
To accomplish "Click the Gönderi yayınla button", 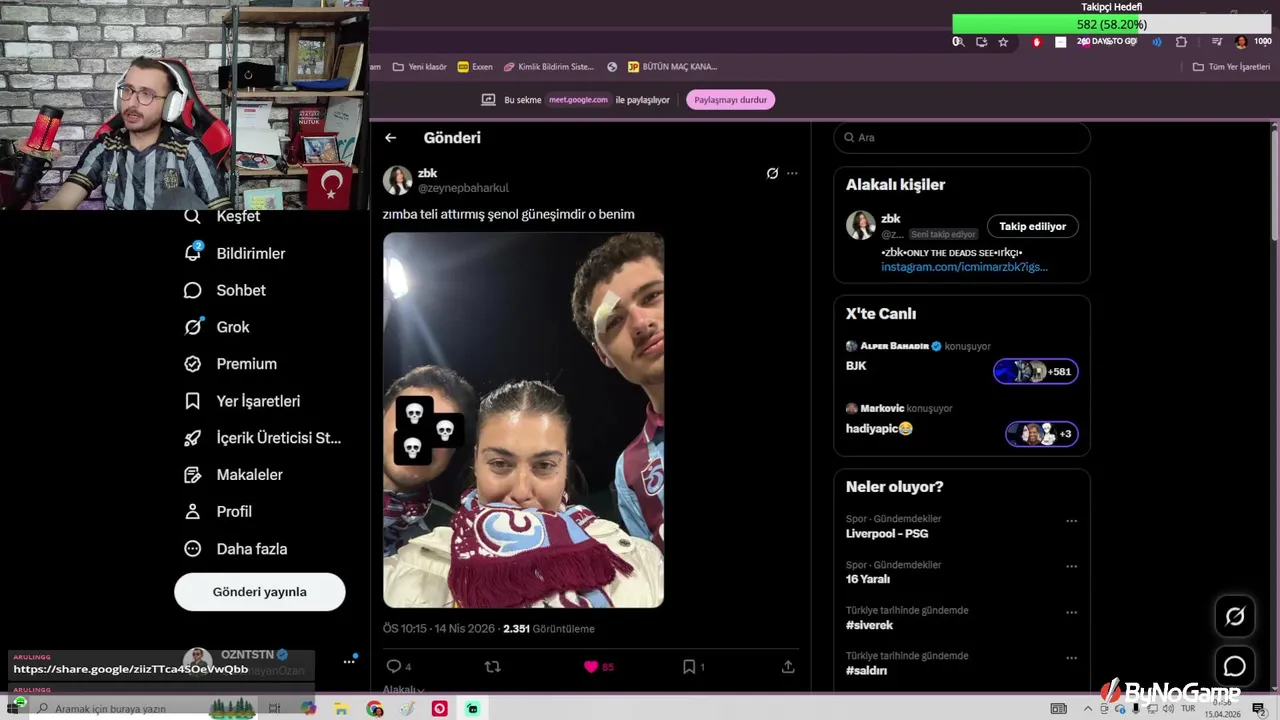I will tap(260, 592).
